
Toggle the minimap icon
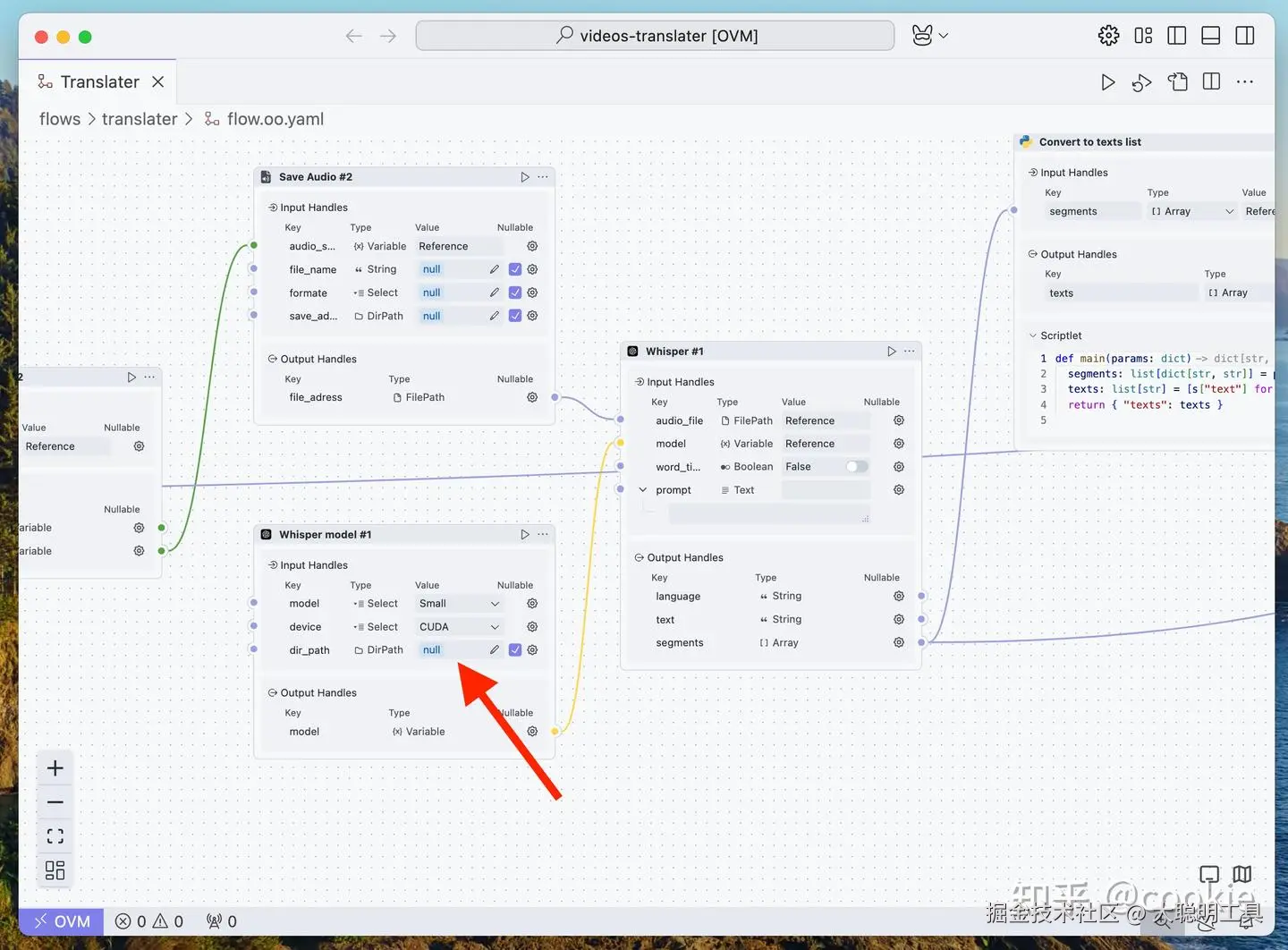click(1242, 874)
